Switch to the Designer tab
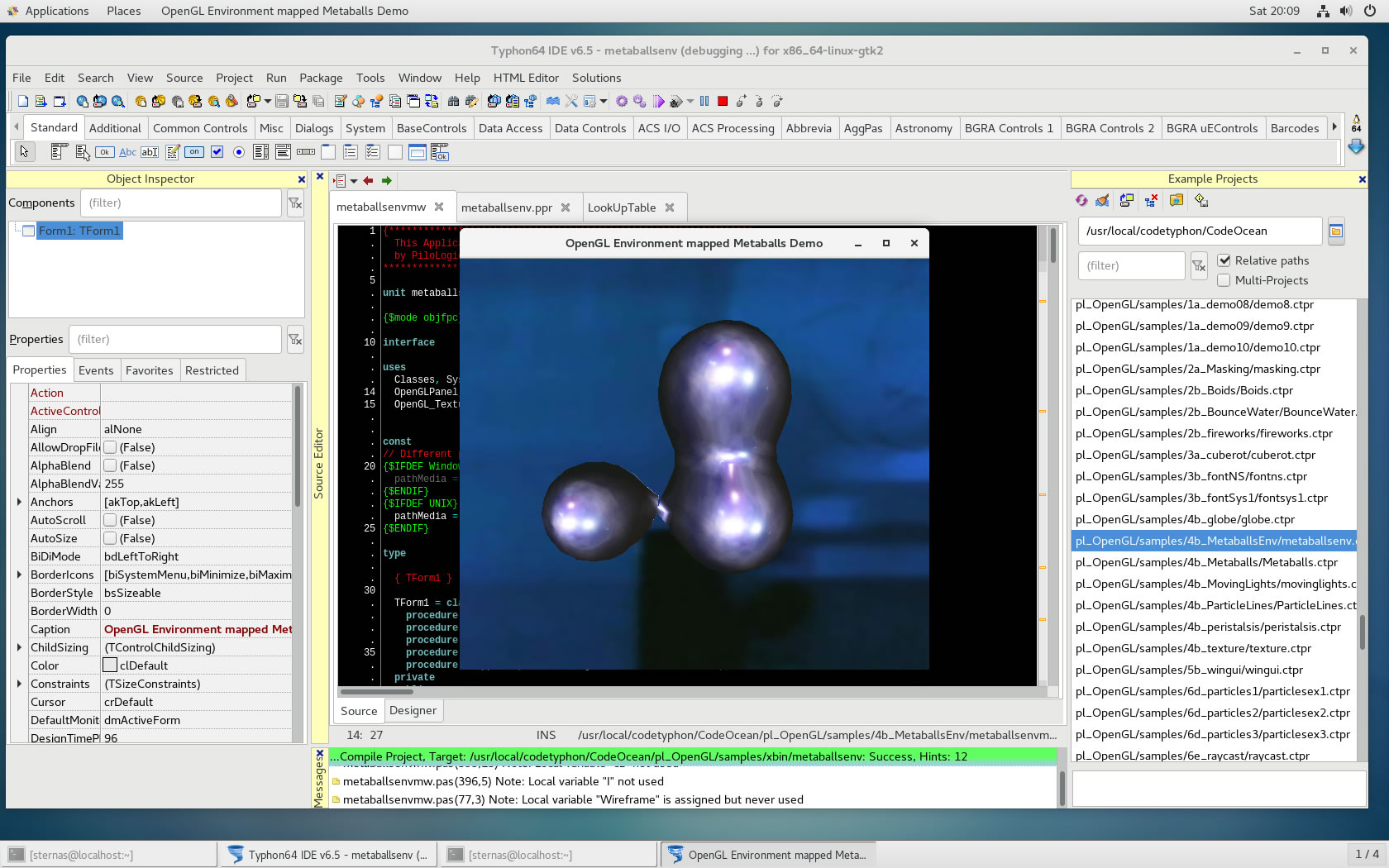1389x868 pixels. point(413,710)
